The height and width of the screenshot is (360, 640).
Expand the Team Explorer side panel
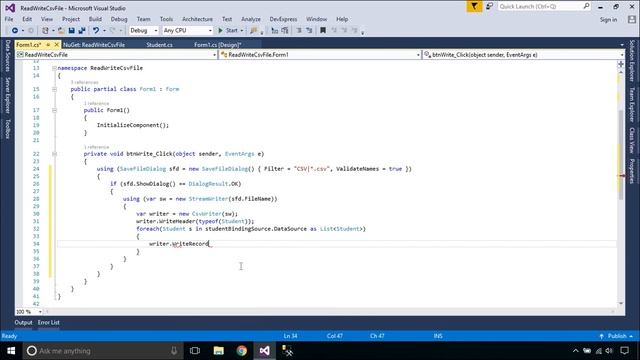(x=632, y=104)
